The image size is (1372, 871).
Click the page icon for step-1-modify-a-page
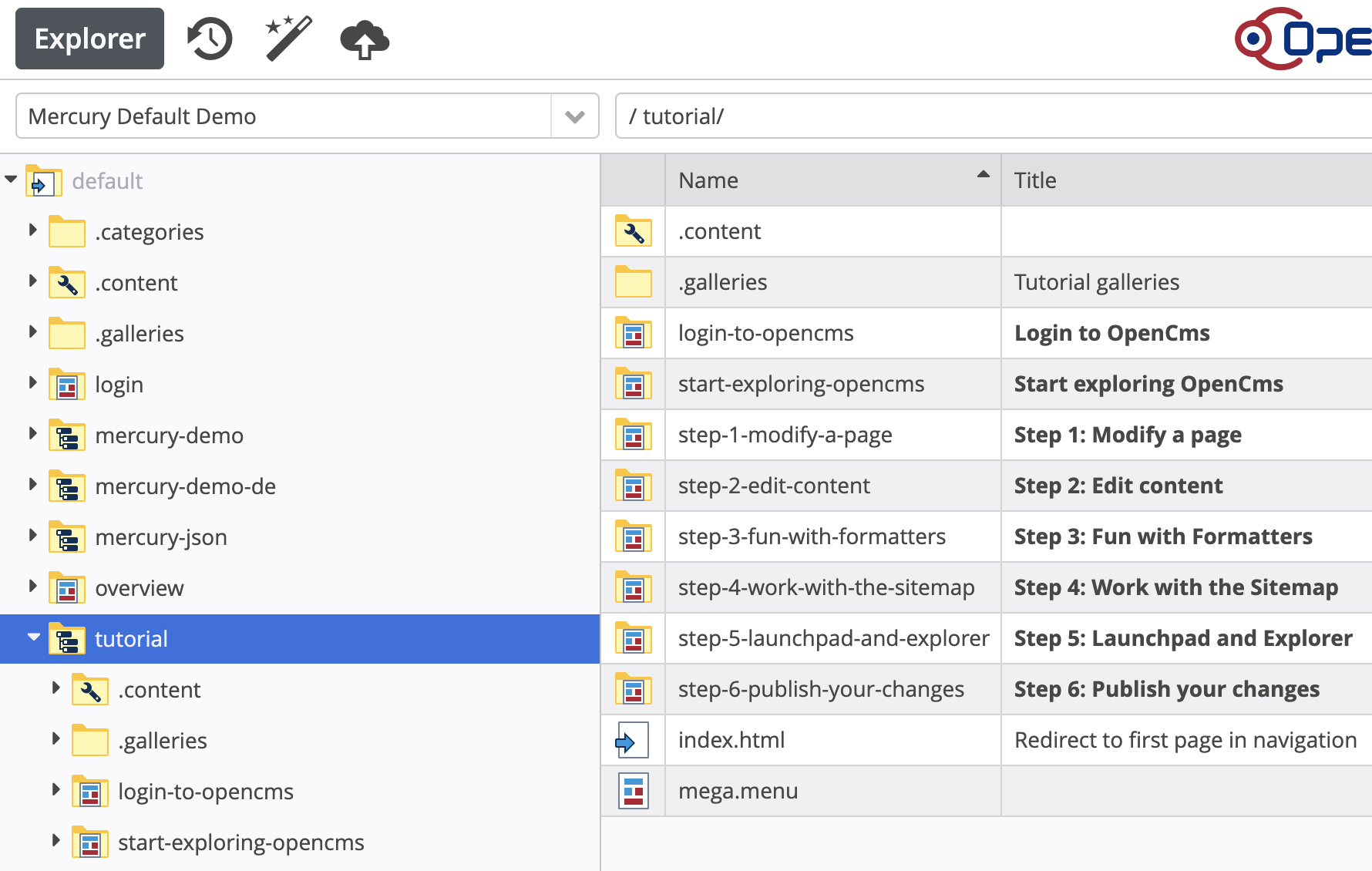(x=632, y=435)
